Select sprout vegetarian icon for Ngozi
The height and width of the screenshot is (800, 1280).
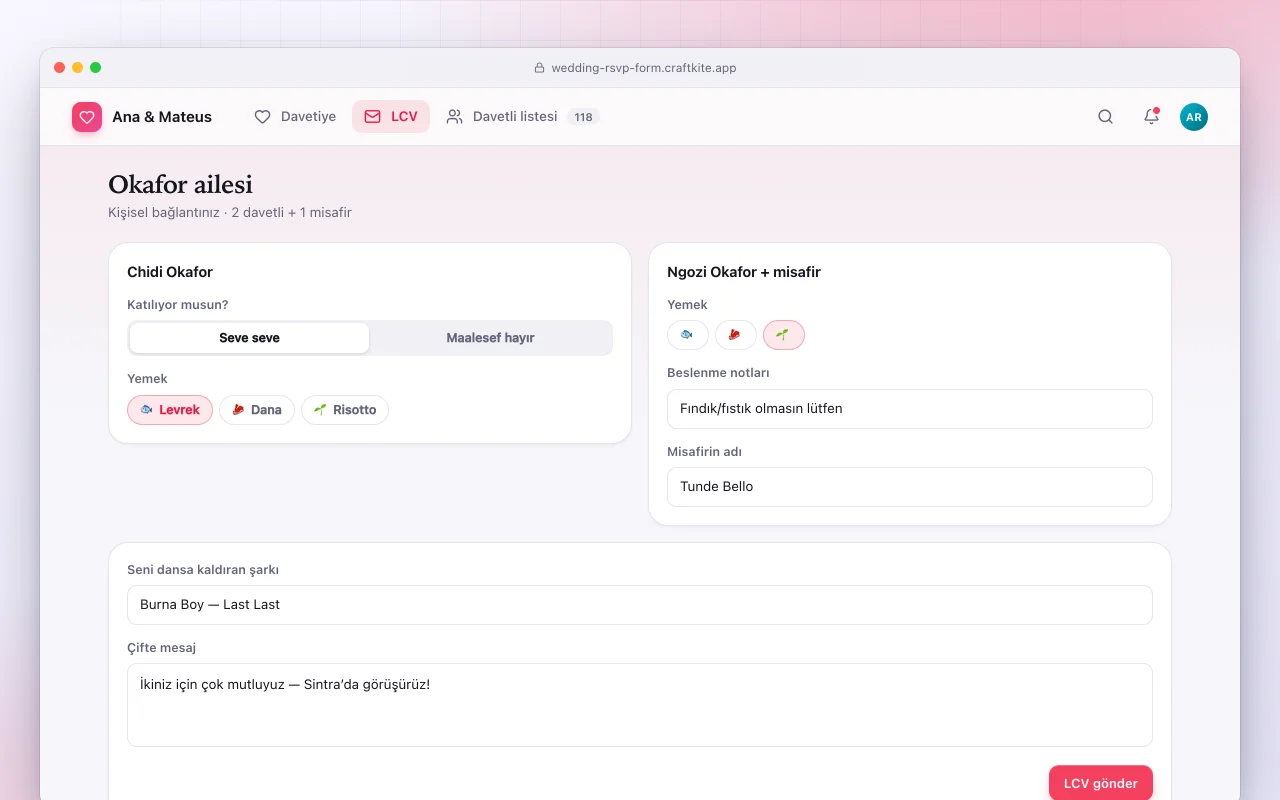(x=784, y=335)
